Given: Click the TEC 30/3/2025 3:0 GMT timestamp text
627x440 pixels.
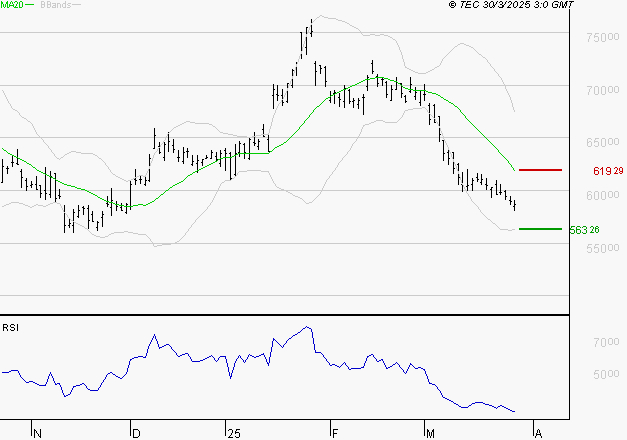Looking at the screenshot, I should (x=511, y=5).
